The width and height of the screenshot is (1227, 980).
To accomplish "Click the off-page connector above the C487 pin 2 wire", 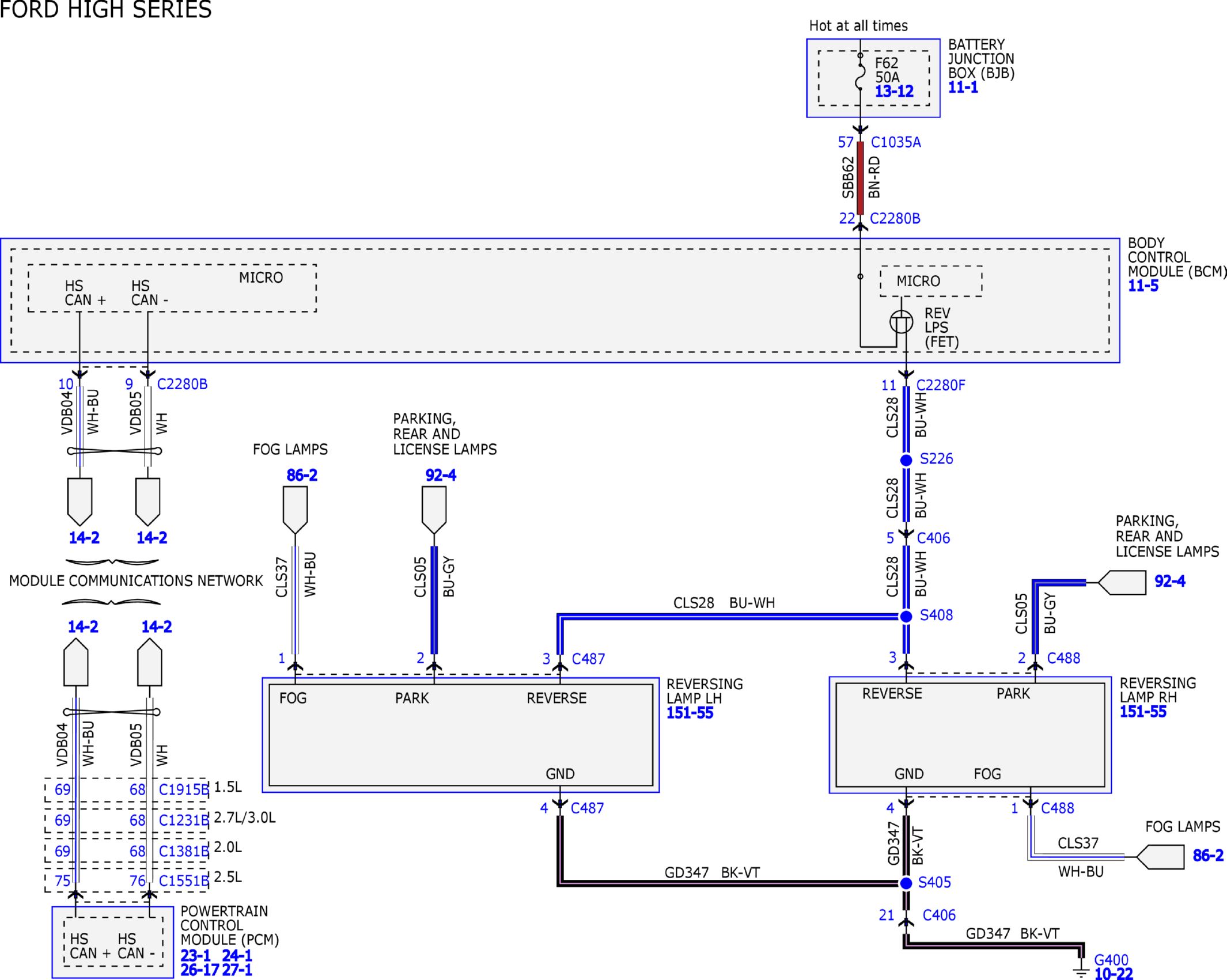I will (x=434, y=510).
